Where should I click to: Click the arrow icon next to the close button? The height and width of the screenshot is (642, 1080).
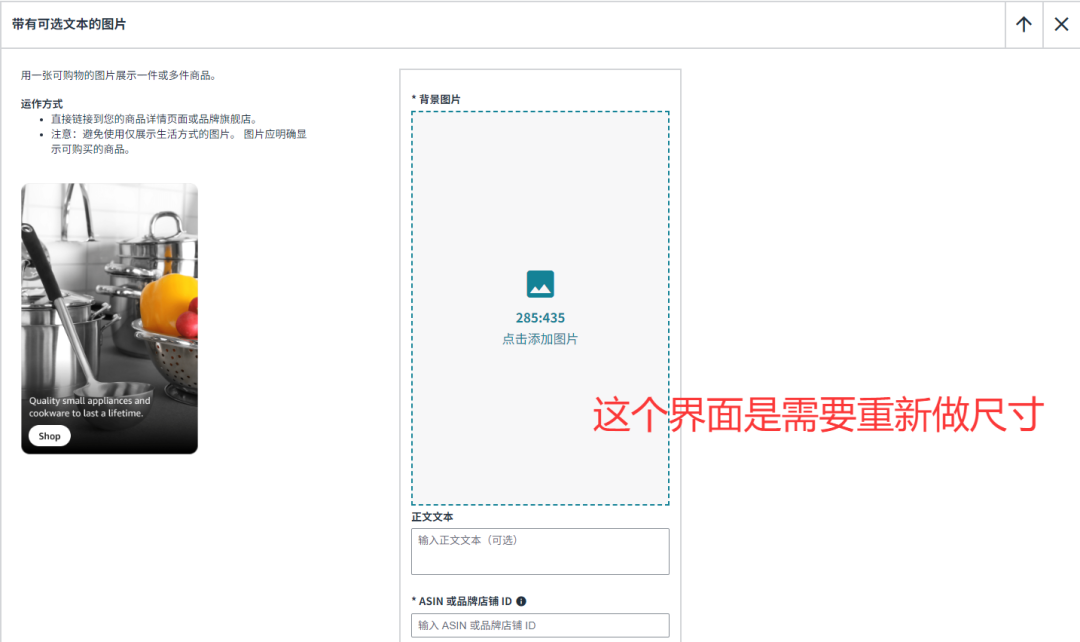pyautogui.click(x=1023, y=24)
